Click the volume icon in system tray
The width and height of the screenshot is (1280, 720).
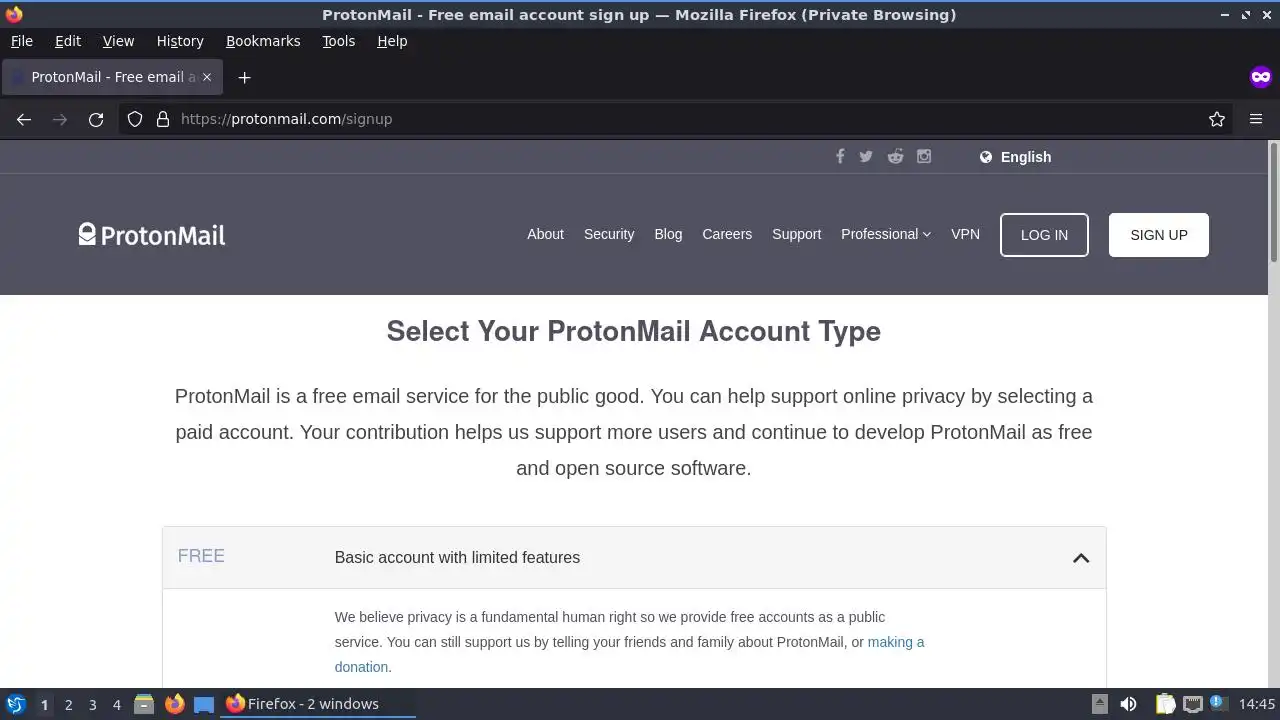coord(1128,704)
